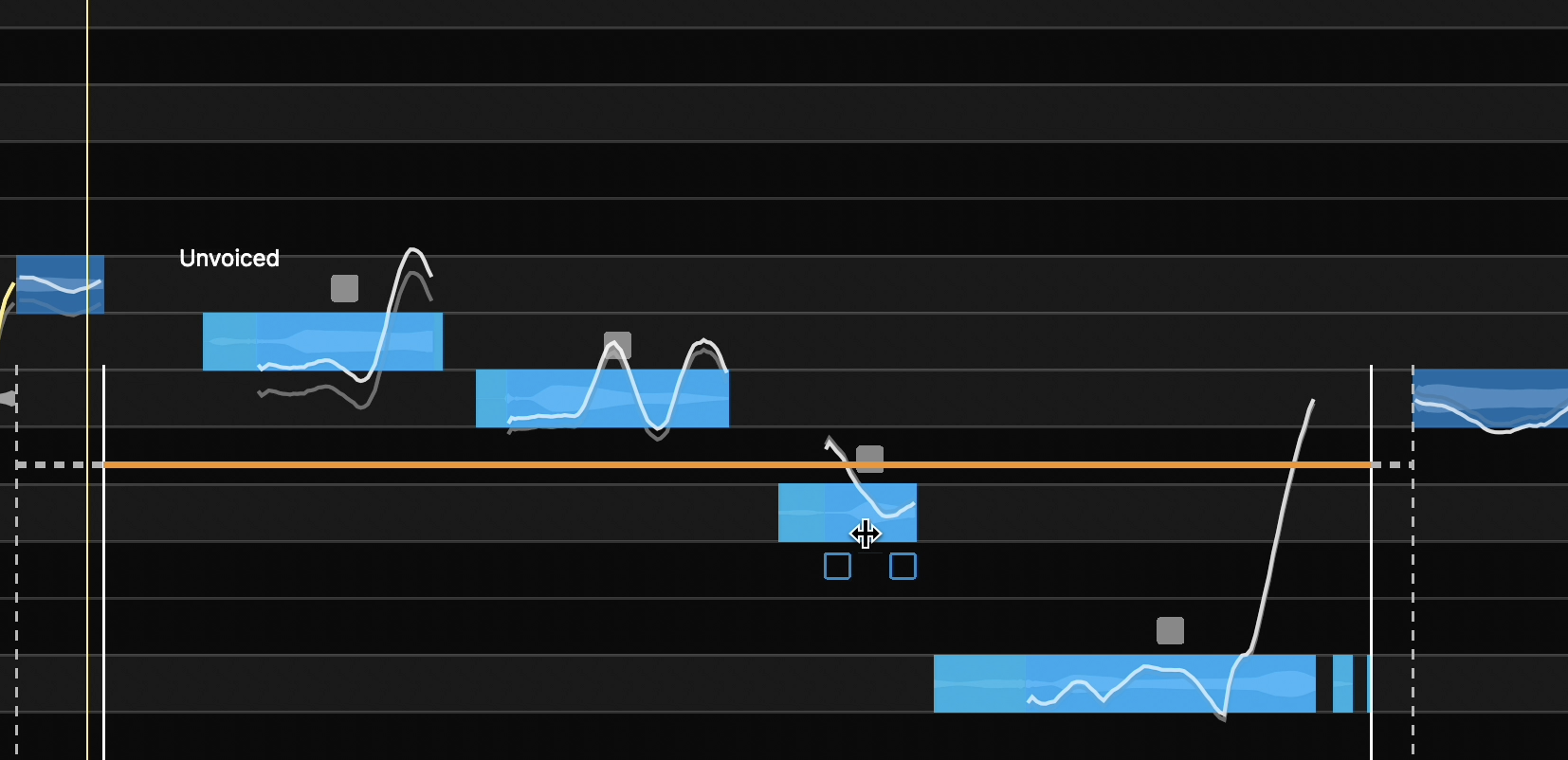Click the Unvoiced label
1568x760 pixels.
click(x=229, y=258)
